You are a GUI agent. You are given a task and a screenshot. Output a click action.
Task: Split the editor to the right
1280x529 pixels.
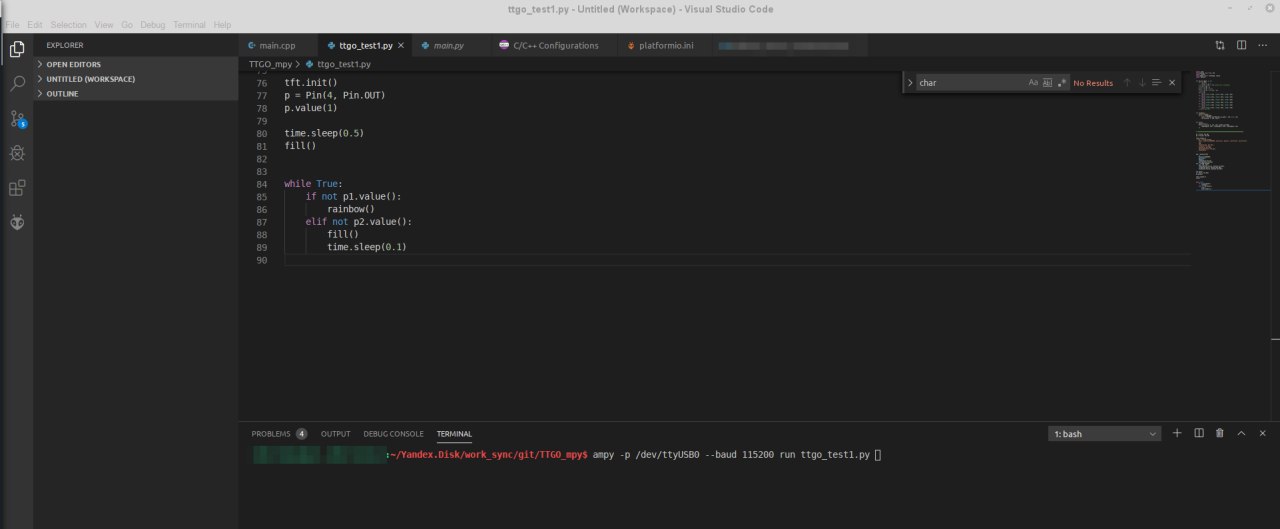1241,45
